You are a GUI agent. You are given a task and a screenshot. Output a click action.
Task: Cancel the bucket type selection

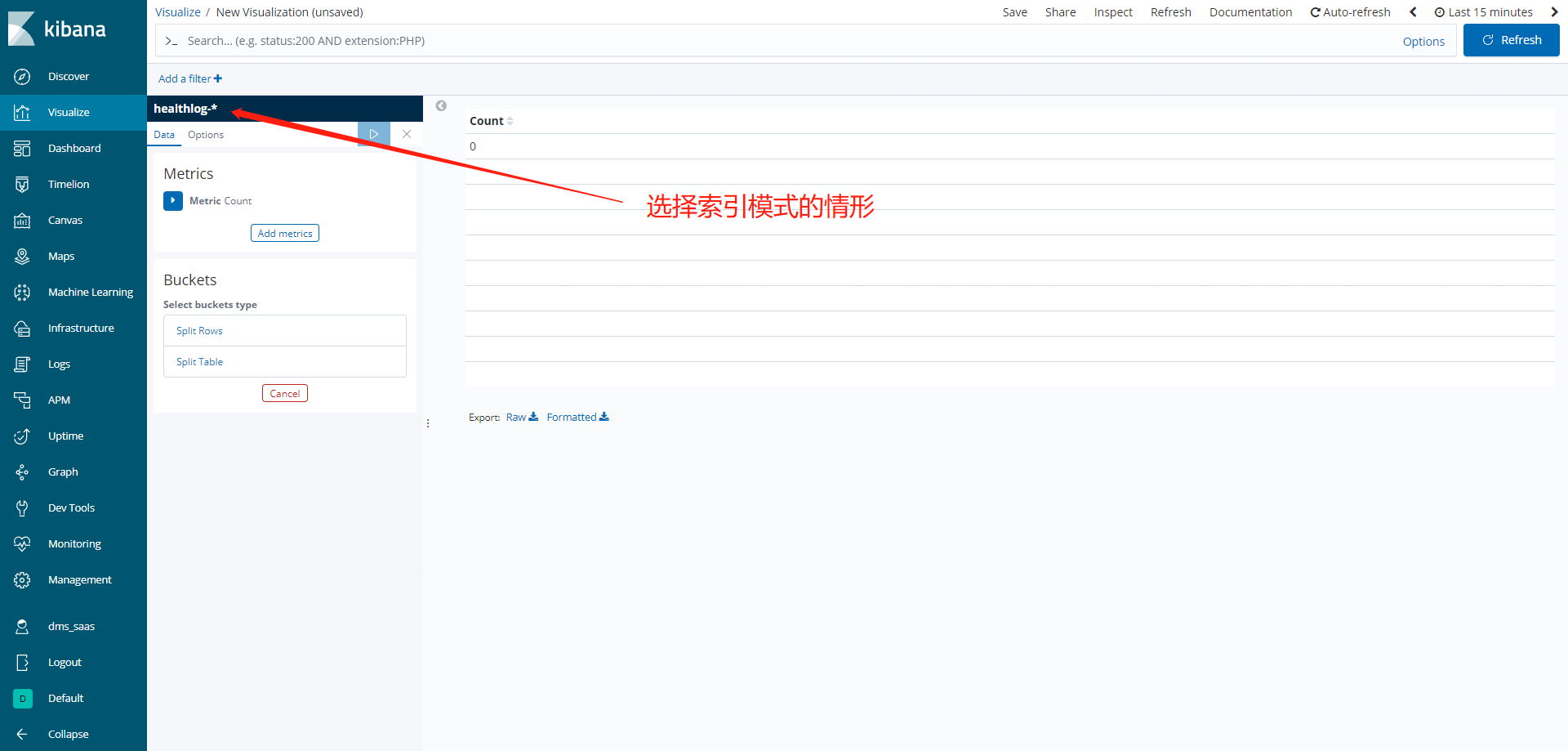click(285, 393)
